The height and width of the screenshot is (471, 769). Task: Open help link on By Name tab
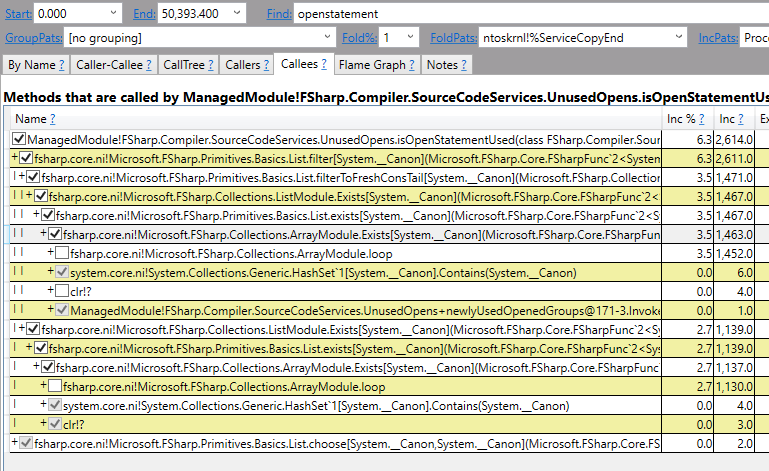pos(61,65)
